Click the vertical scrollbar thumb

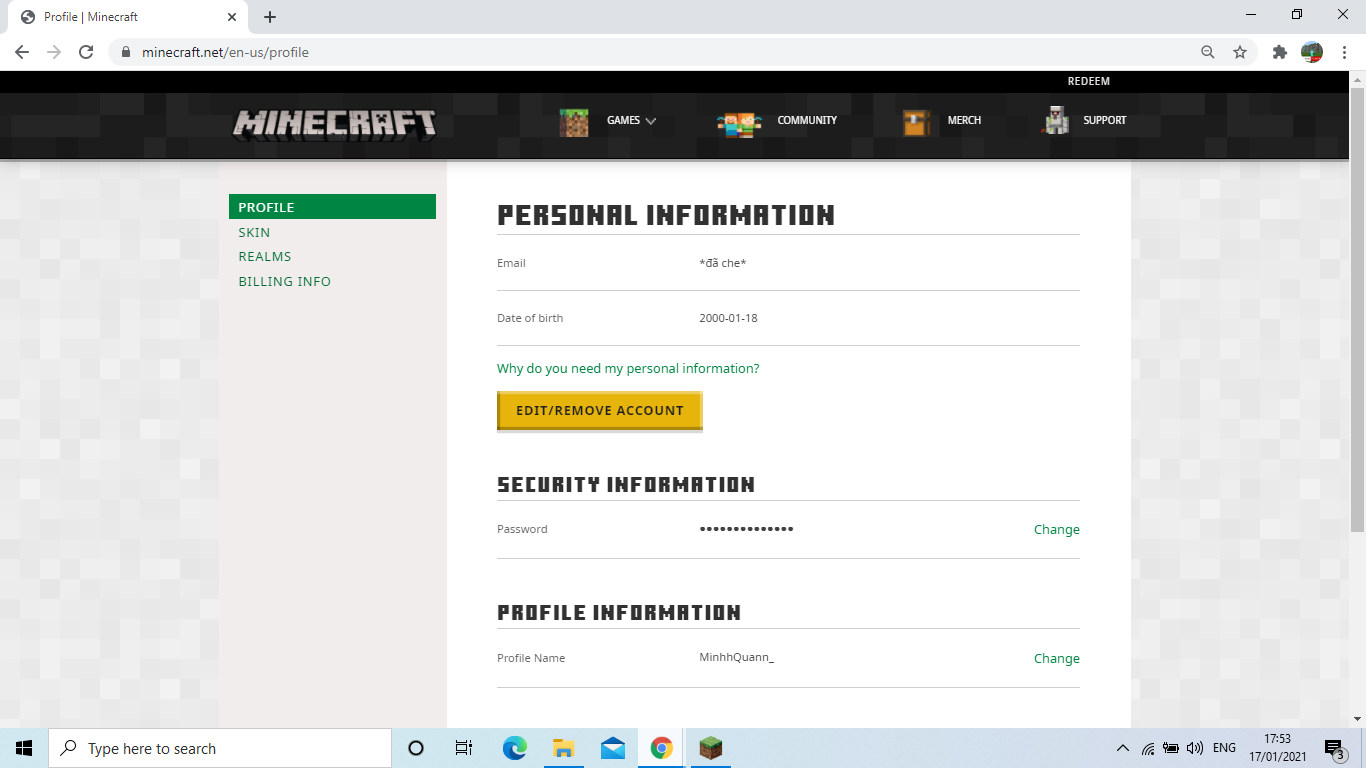[1357, 309]
